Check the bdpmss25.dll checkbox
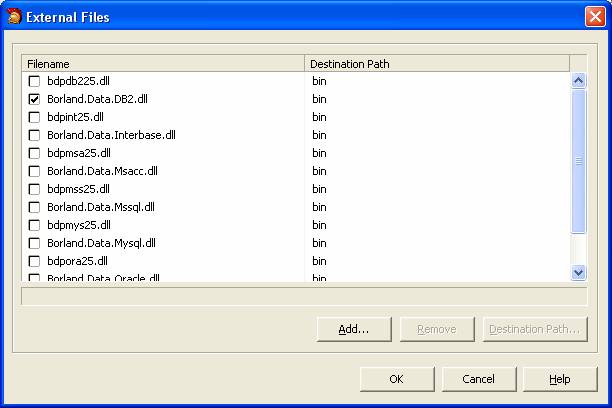This screenshot has height=408, width=612. click(34, 189)
